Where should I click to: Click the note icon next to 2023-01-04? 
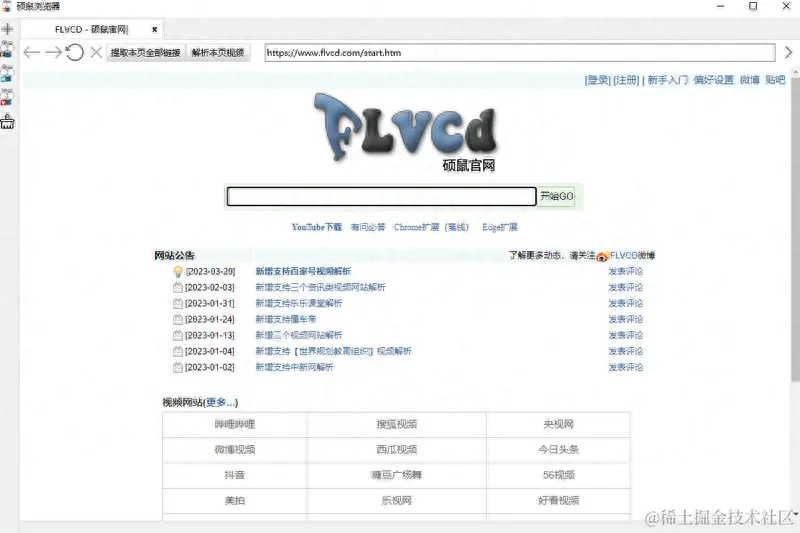click(x=178, y=351)
